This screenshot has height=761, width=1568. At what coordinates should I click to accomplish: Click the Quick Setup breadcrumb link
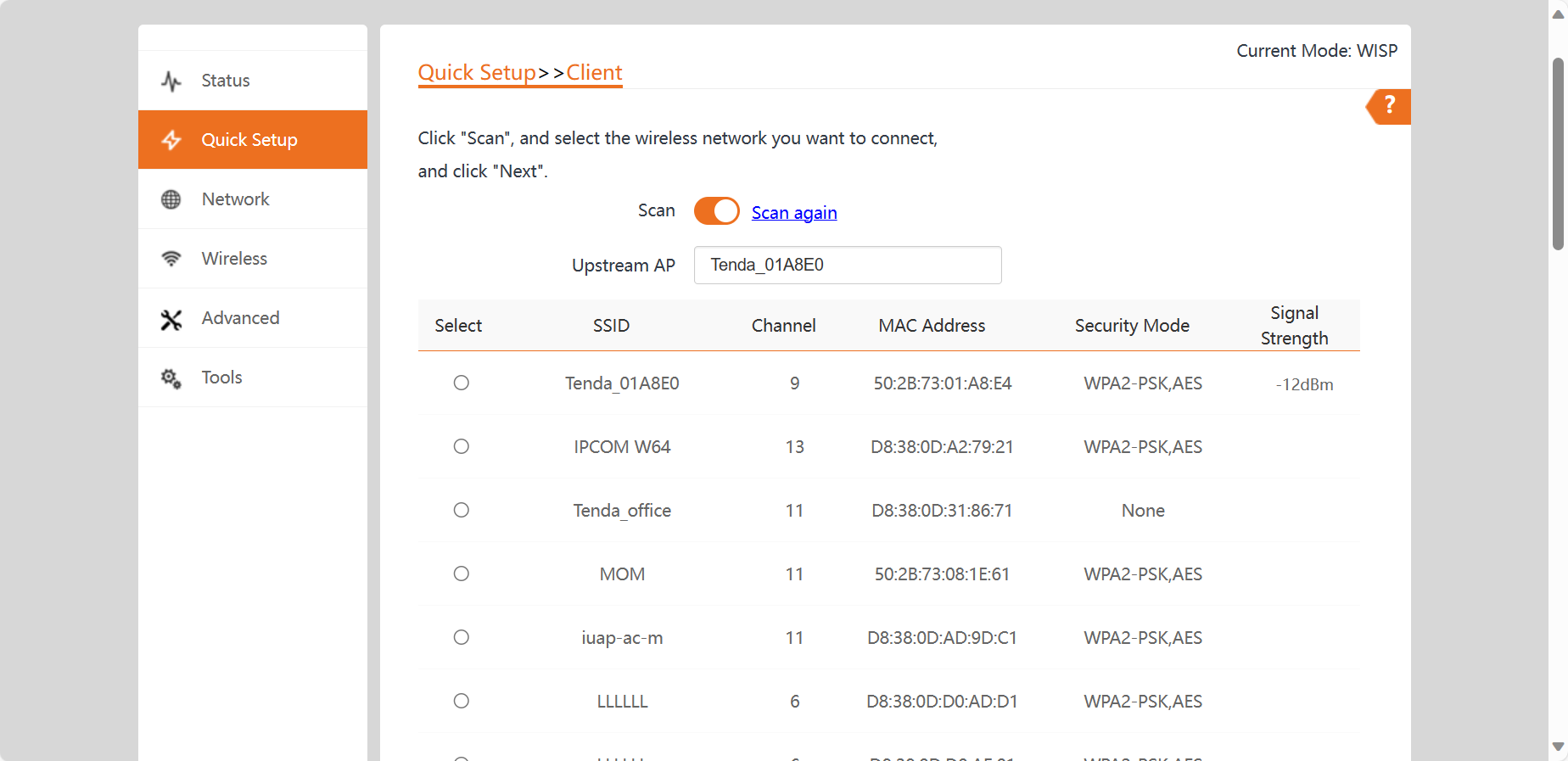point(477,73)
